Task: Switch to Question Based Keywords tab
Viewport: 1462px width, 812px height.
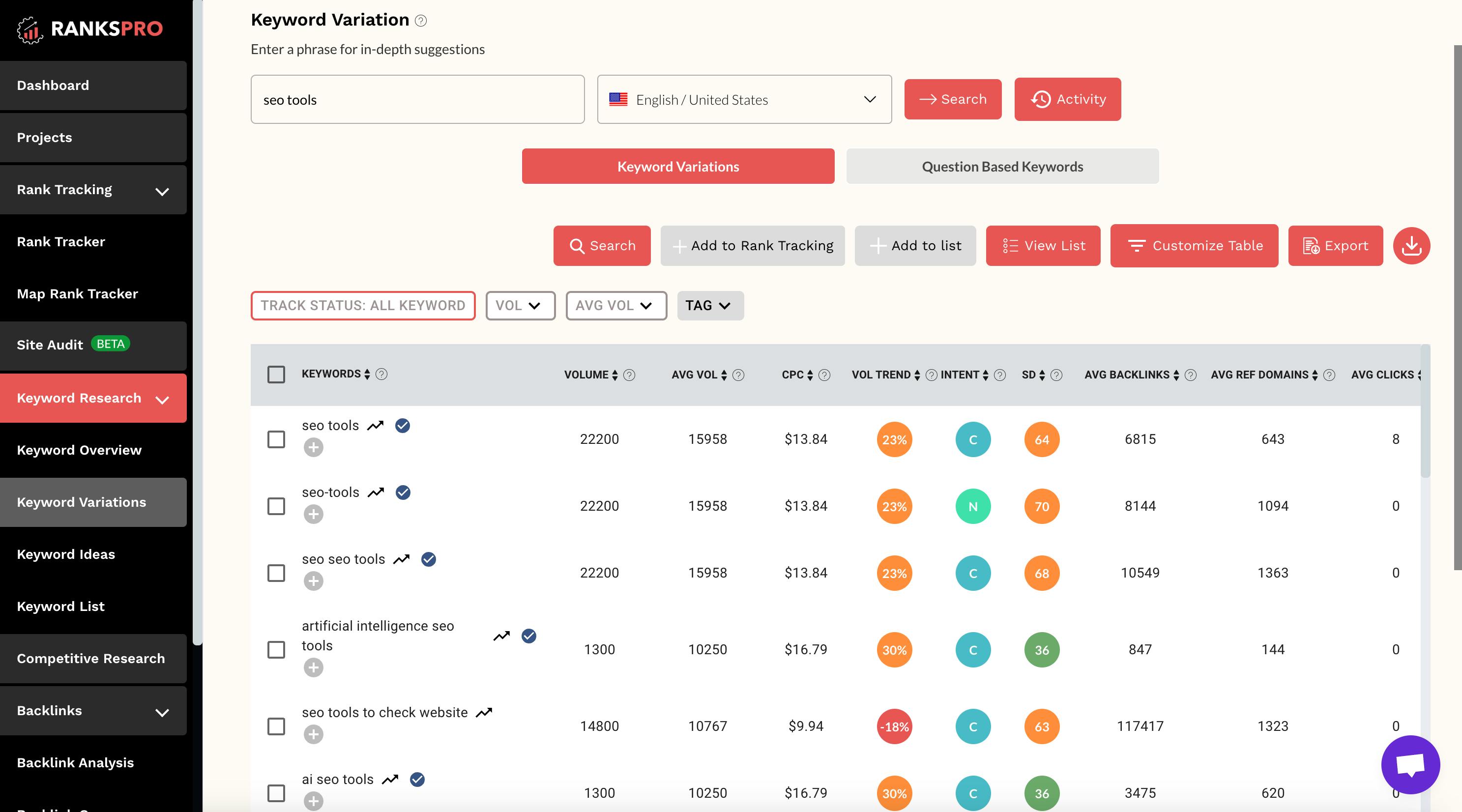Action: tap(1002, 166)
